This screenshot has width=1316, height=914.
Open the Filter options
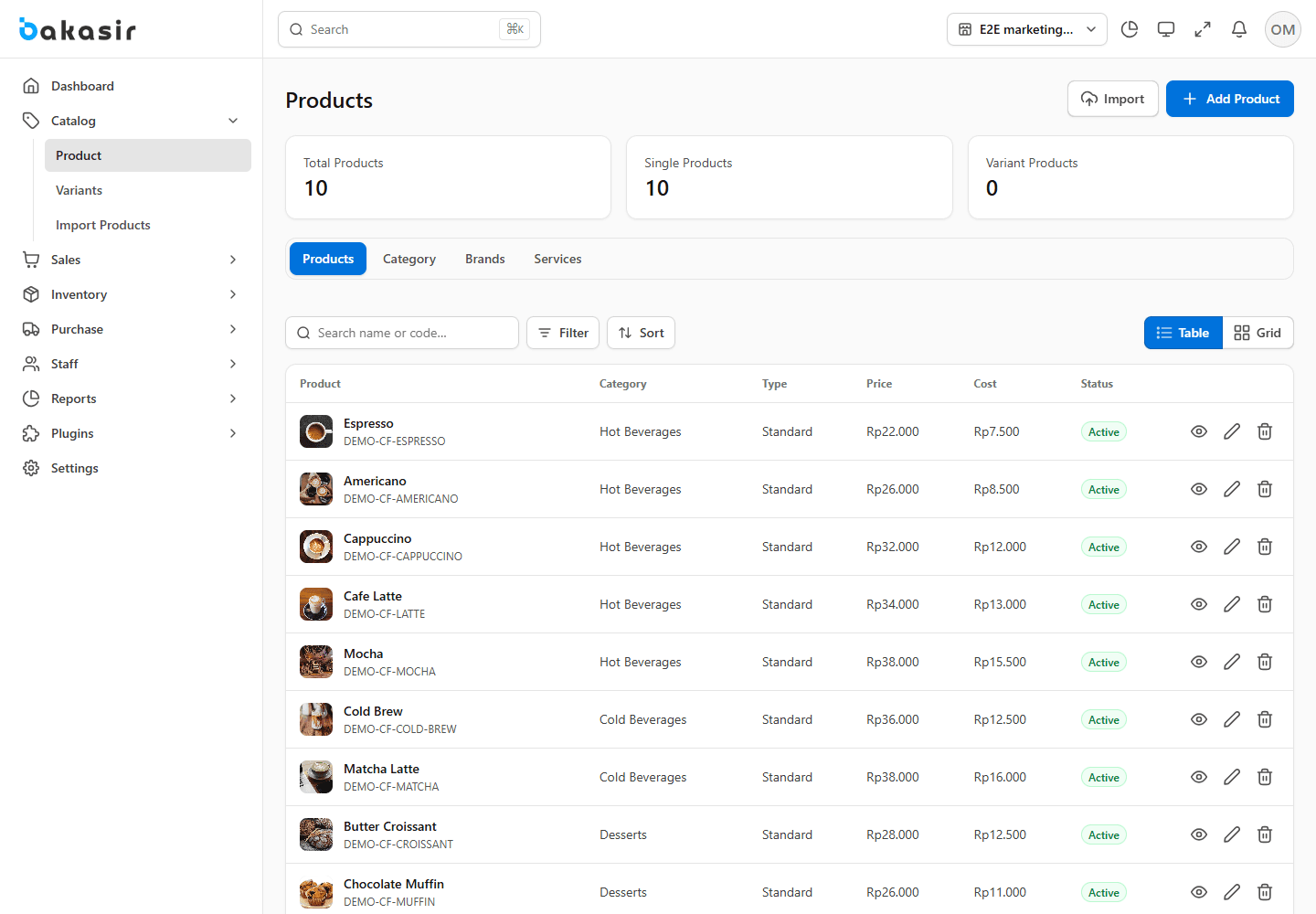563,333
